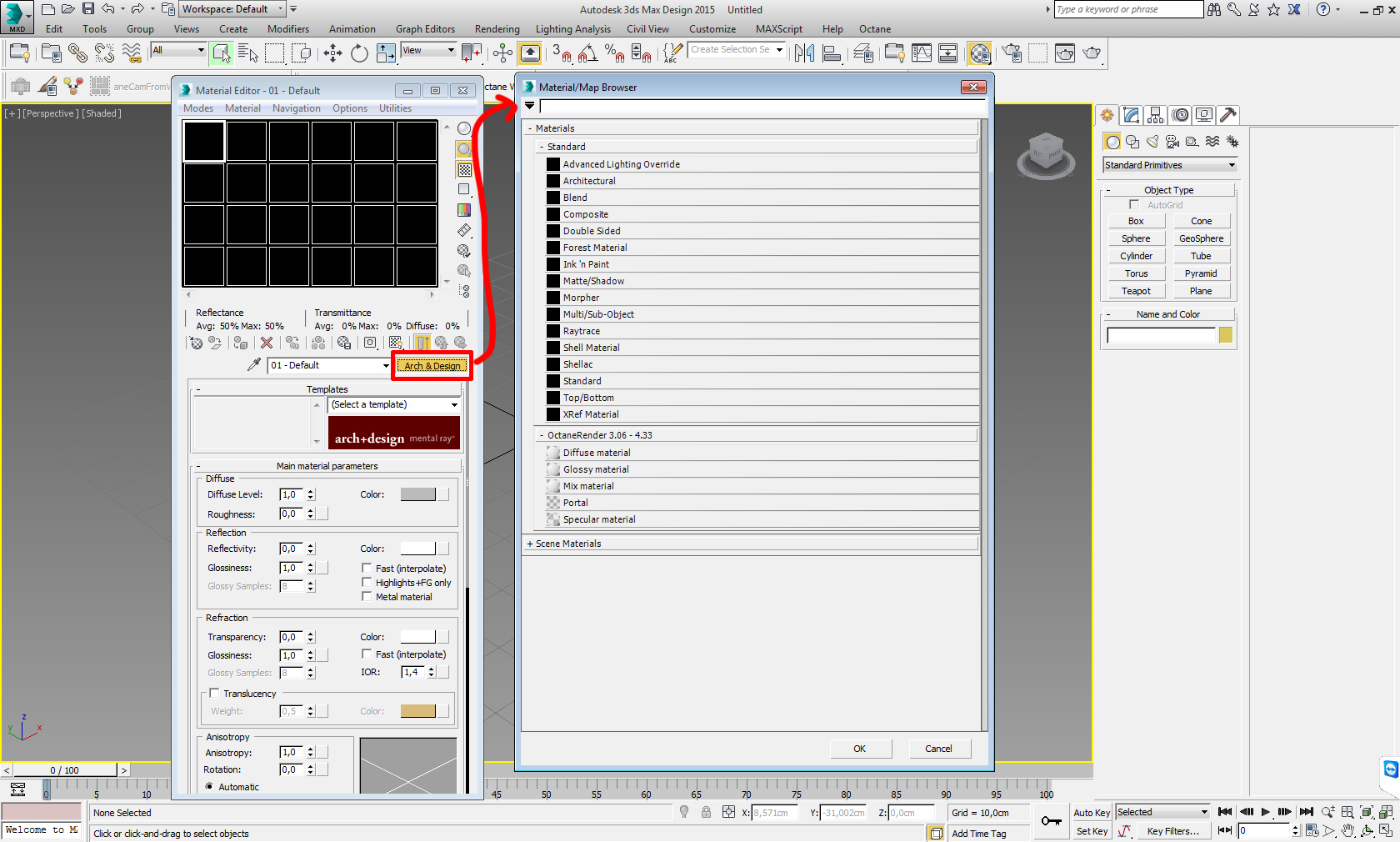Image resolution: width=1400 pixels, height=842 pixels.
Task: Click Play Animation button
Action: 1265,812
